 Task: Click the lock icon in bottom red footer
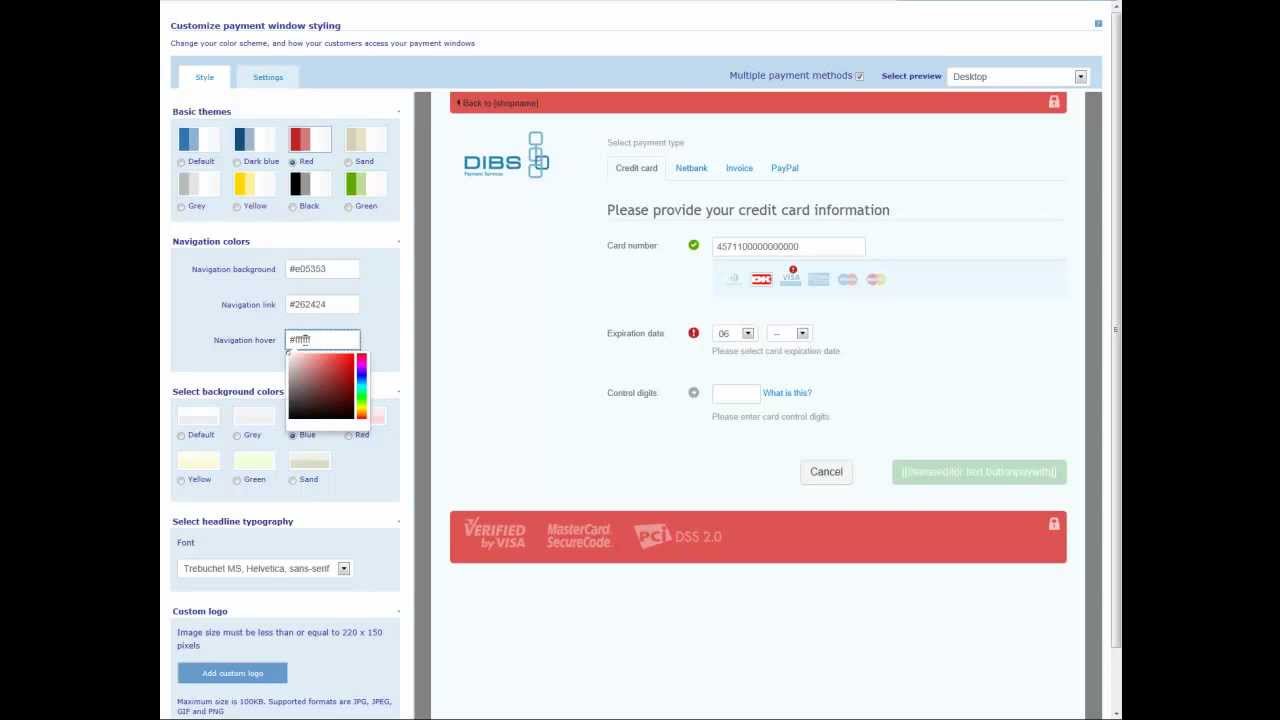[1053, 523]
